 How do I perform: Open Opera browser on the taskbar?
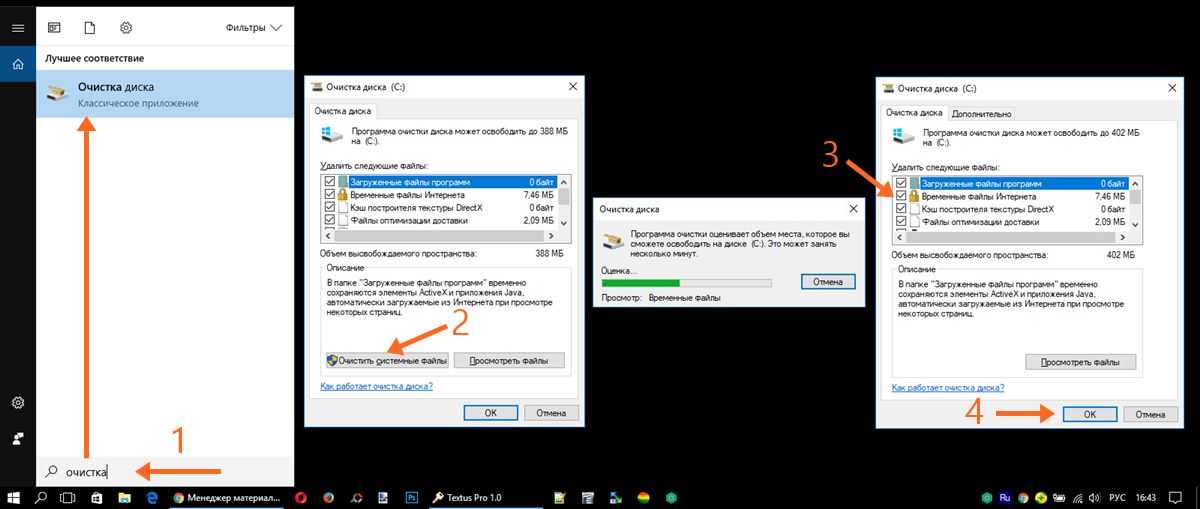(x=302, y=497)
